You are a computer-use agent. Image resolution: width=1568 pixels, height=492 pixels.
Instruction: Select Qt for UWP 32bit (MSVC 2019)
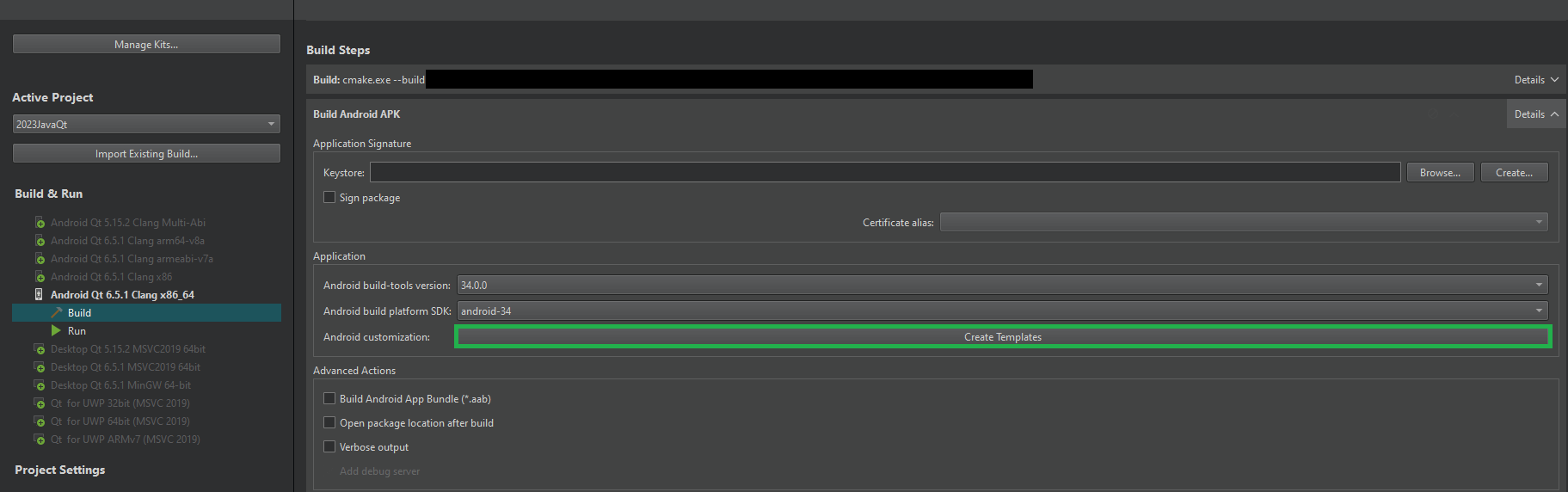120,403
